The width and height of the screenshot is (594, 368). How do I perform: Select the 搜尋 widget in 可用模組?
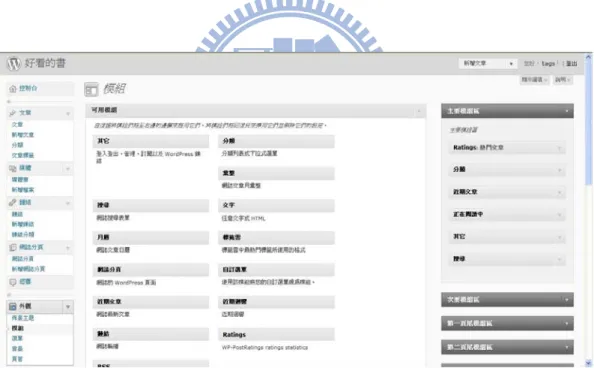(x=151, y=205)
